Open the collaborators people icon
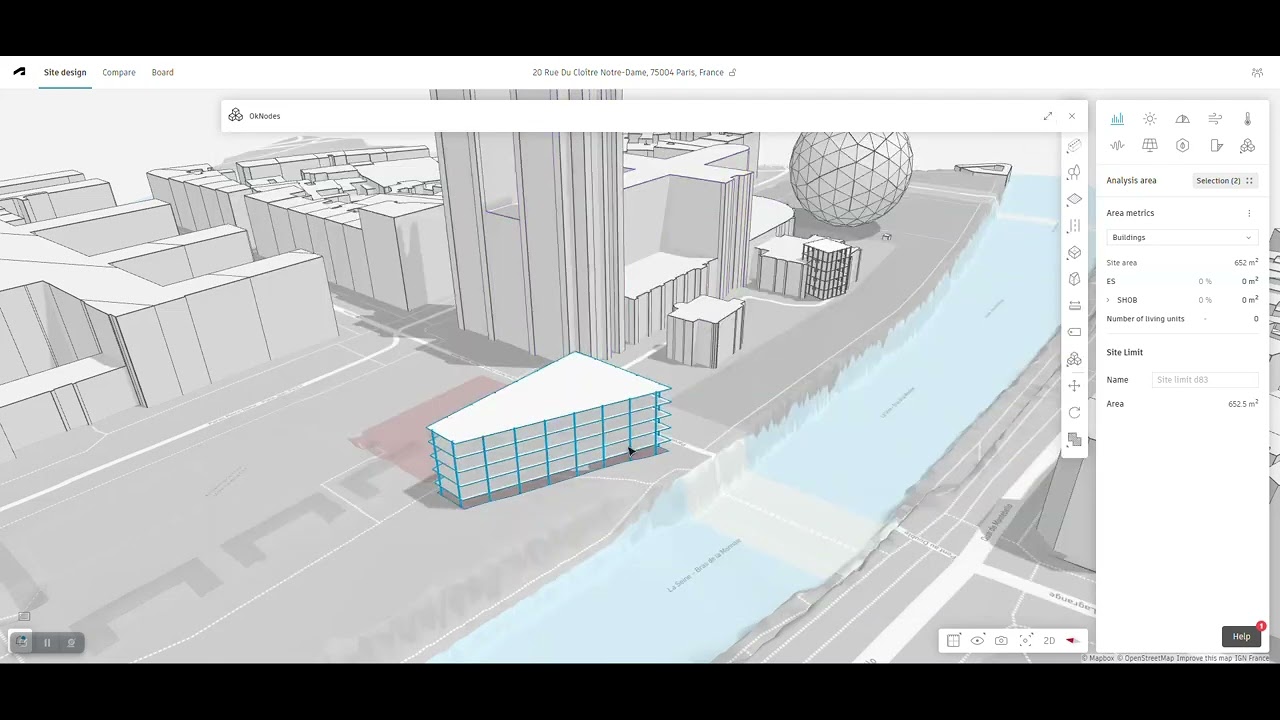 coord(1257,73)
